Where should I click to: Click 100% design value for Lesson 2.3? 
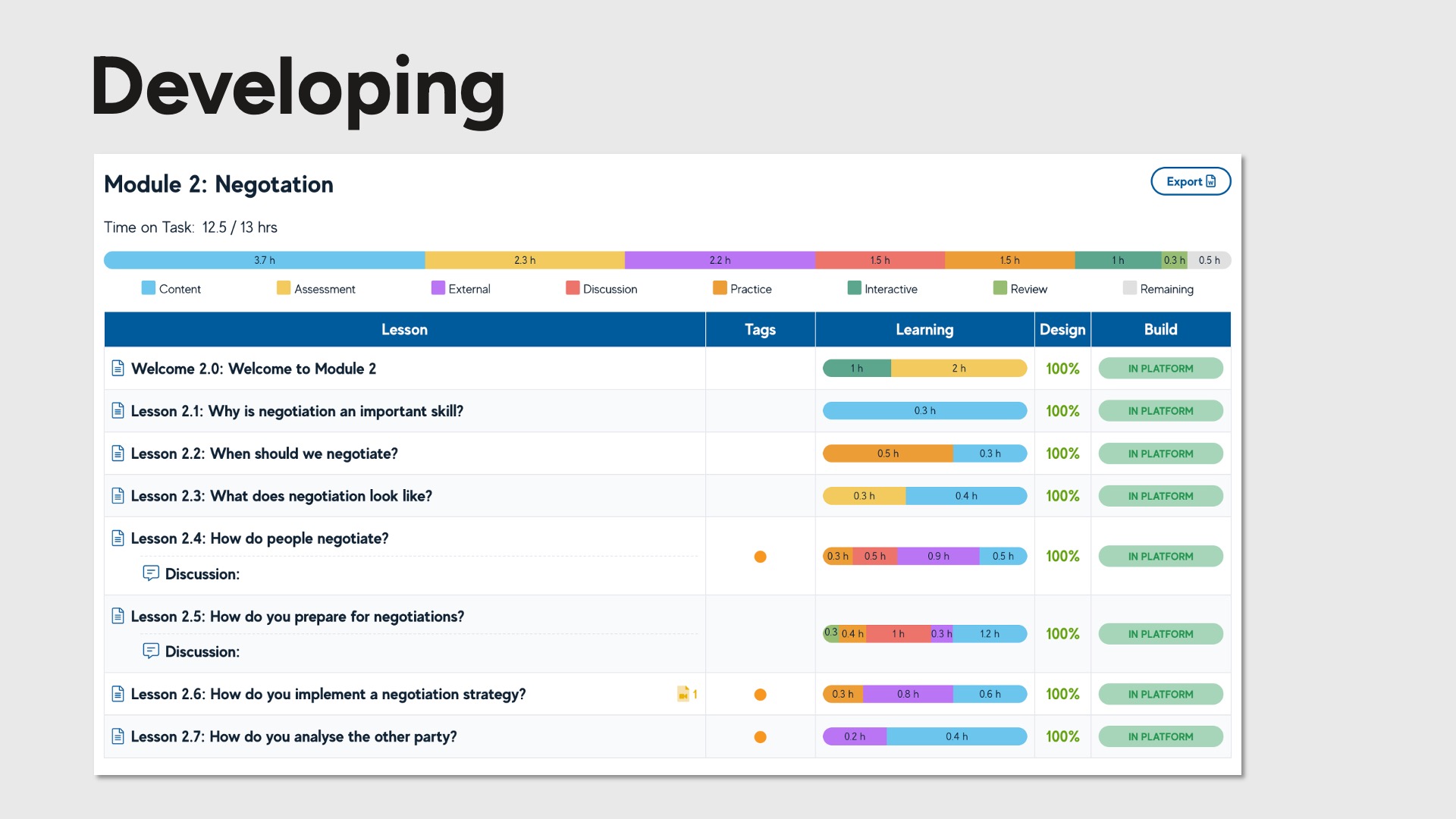1062,496
